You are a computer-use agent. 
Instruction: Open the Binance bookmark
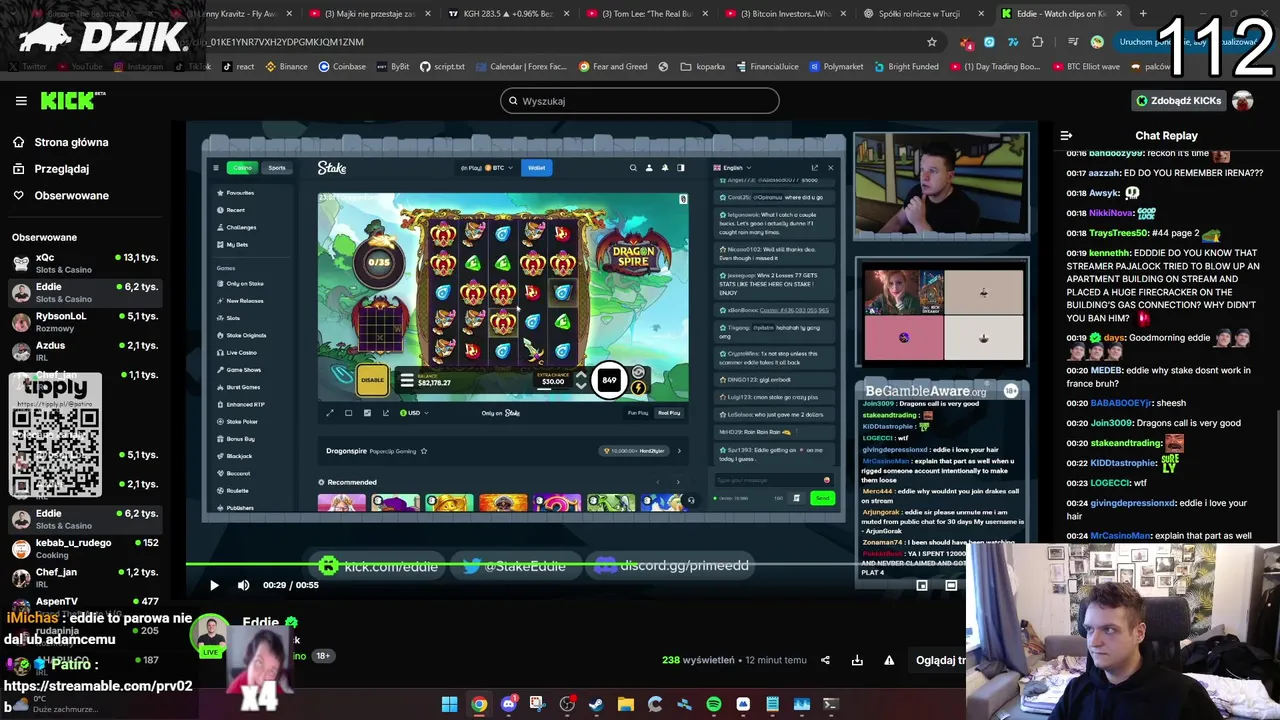(286, 67)
